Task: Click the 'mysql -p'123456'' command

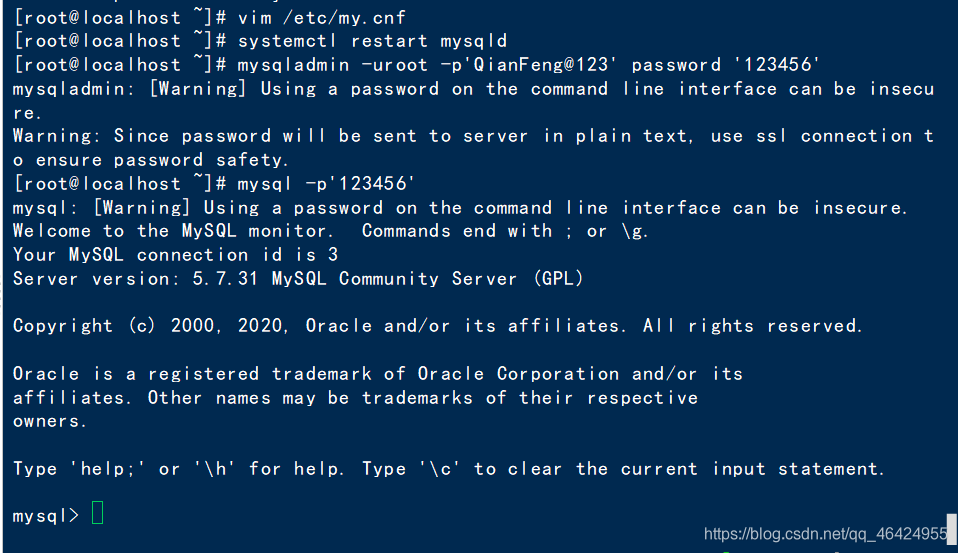Action: click(326, 183)
